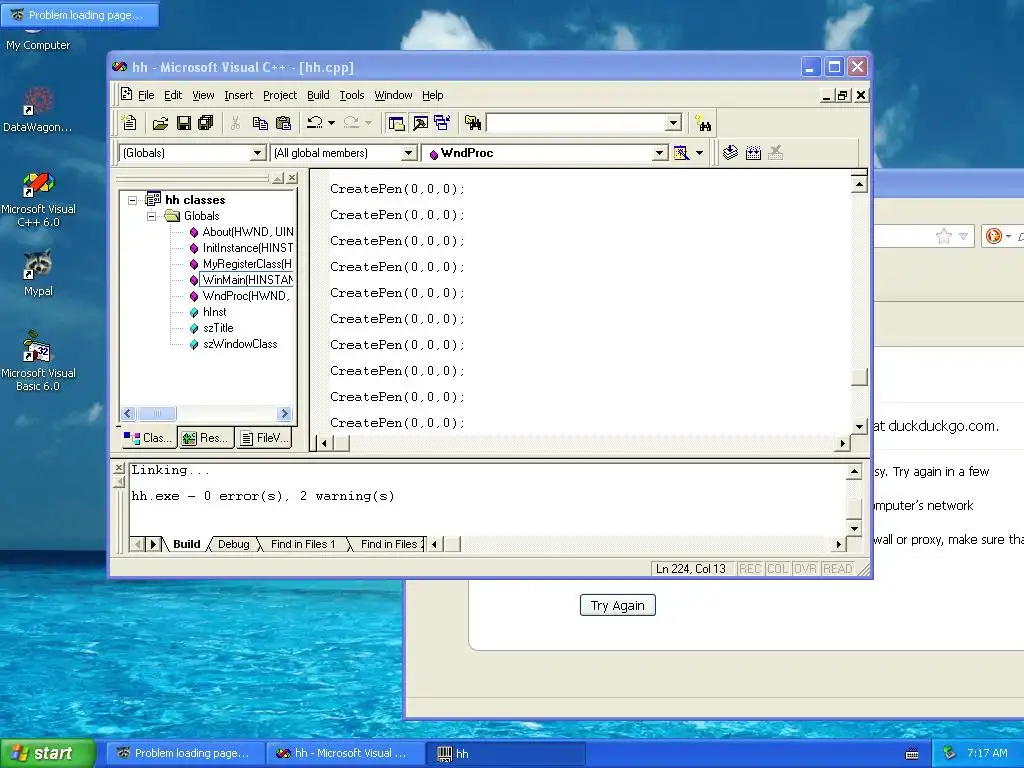The image size is (1024, 768).
Task: Click the Paste clipboard icon
Action: point(283,123)
